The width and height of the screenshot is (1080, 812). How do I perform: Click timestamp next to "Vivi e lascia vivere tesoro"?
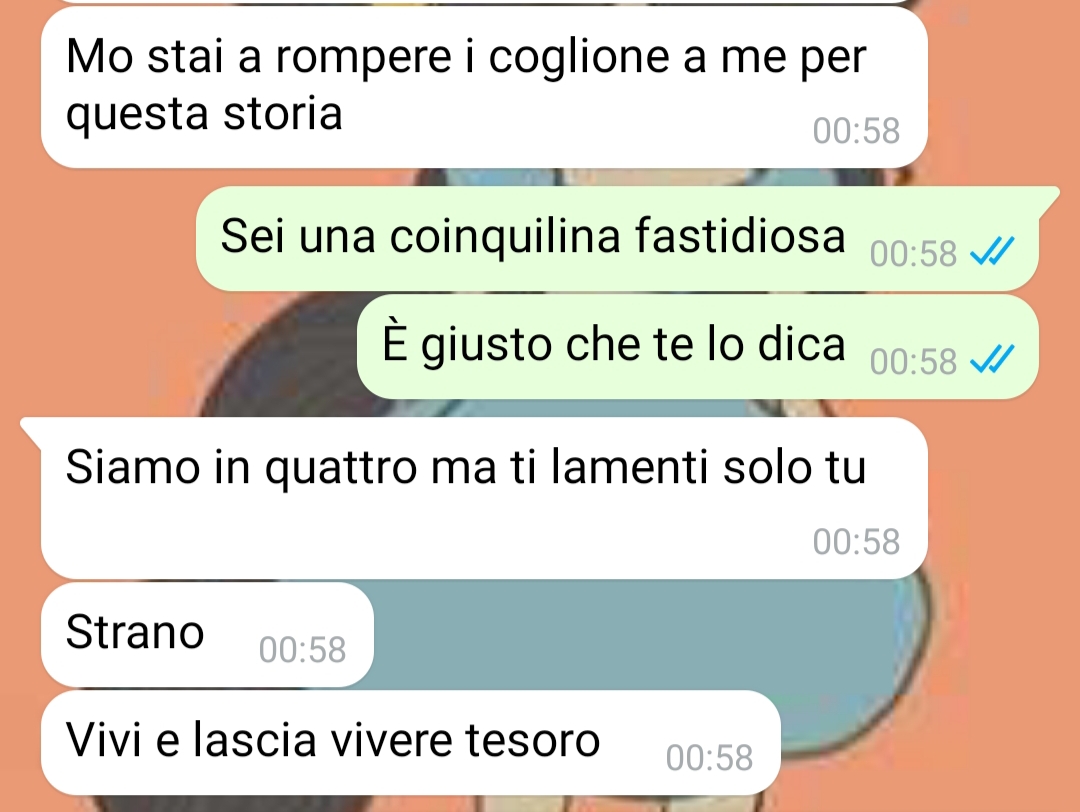(x=709, y=758)
